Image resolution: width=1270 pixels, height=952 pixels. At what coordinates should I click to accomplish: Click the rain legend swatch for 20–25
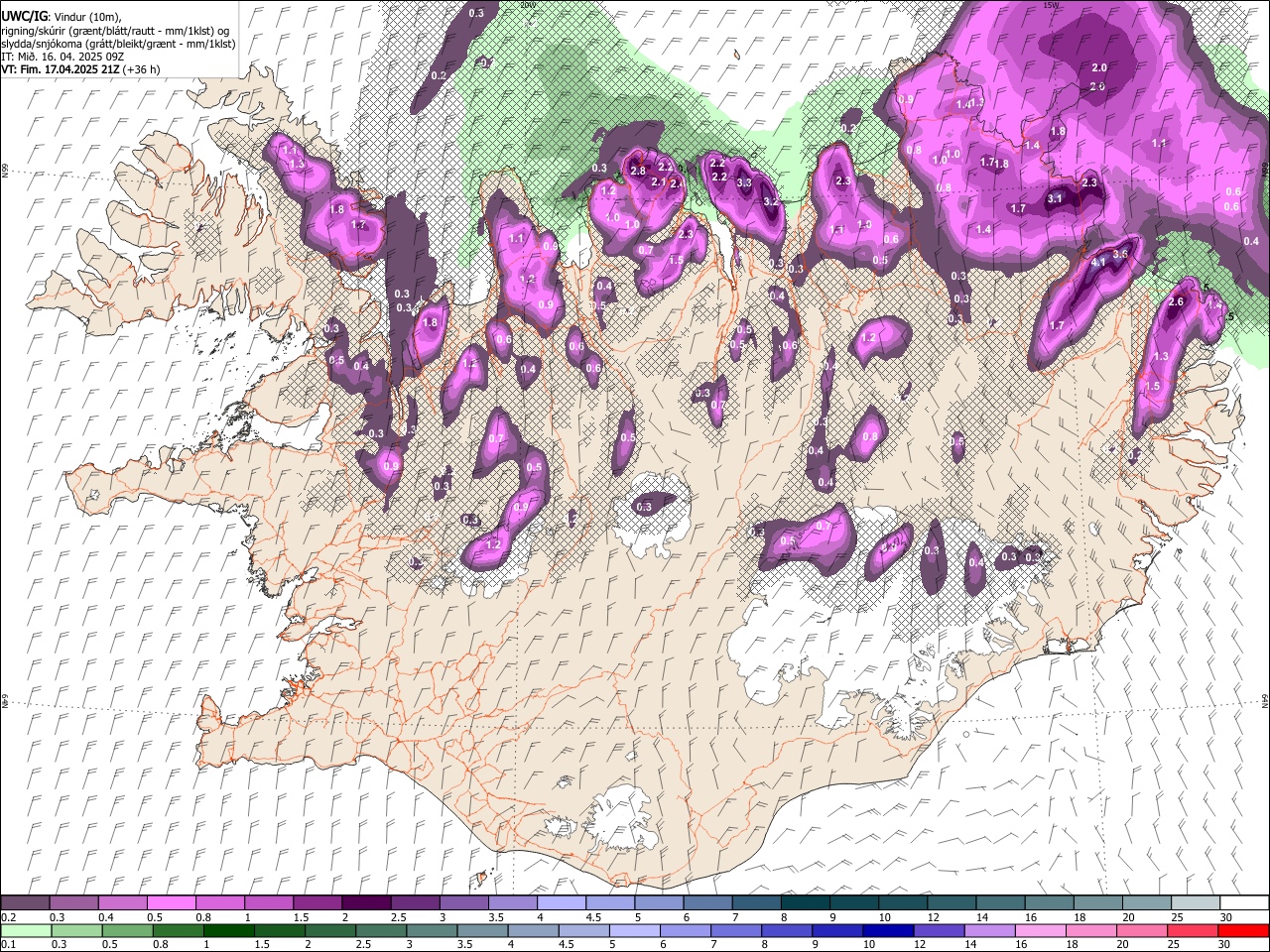(x=1141, y=930)
